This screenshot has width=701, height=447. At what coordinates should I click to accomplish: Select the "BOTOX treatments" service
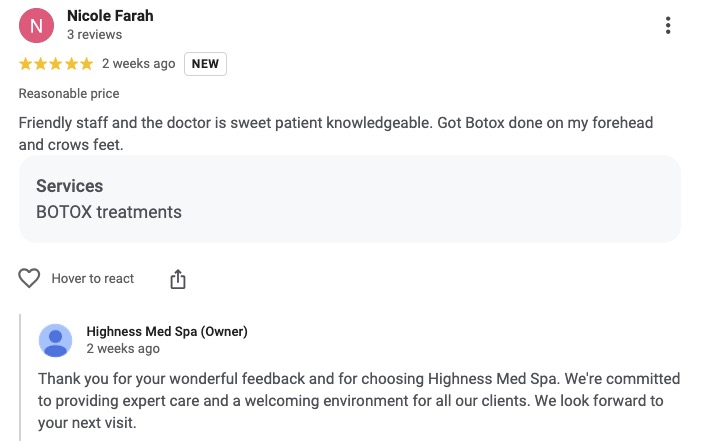[109, 212]
